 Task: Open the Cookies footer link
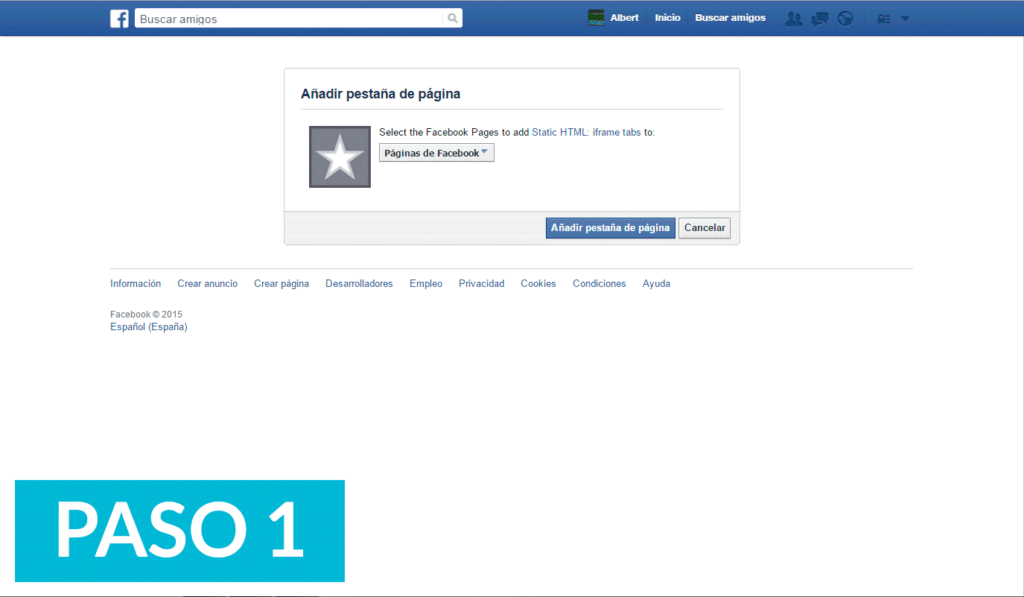[538, 283]
